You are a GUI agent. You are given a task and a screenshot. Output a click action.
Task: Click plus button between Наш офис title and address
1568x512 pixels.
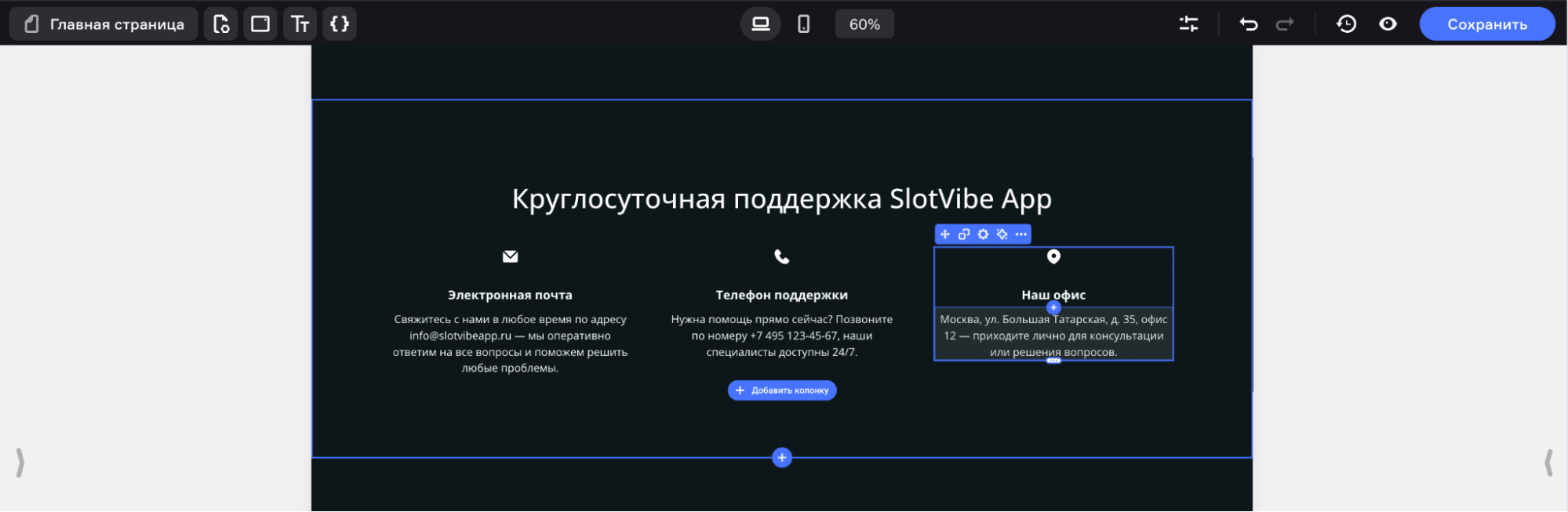click(1053, 307)
